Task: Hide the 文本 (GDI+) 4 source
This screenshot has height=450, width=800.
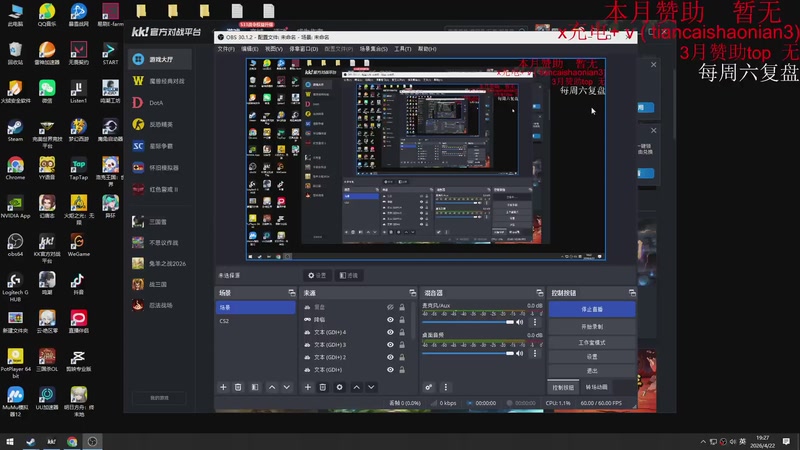Action: tap(390, 332)
